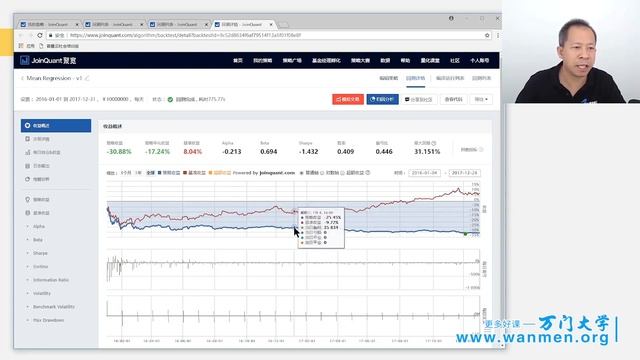
Task: Switch to the first tab left of the underlined one
Action: [x=388, y=78]
